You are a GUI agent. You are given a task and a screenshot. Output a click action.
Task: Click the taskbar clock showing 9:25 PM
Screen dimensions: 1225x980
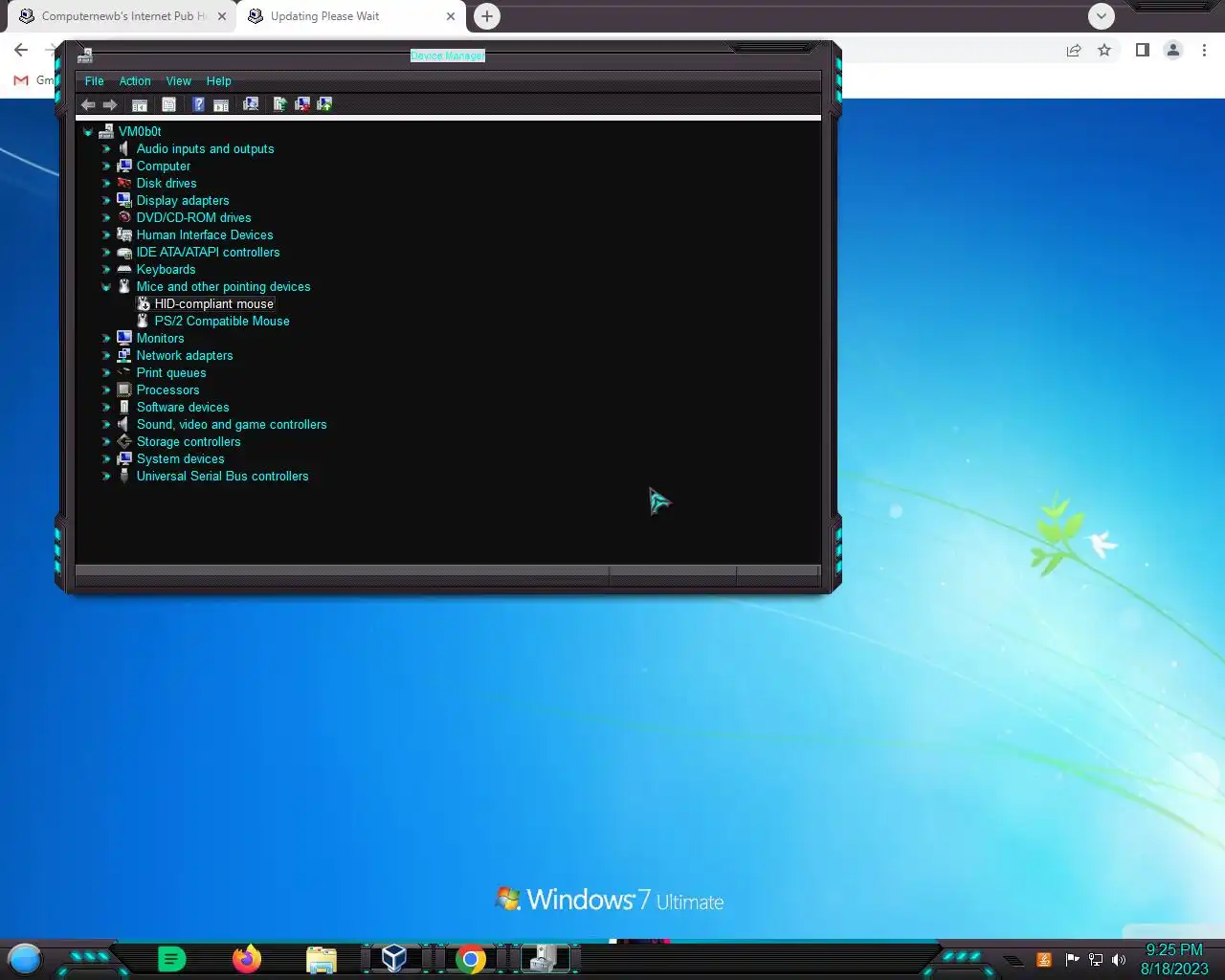coord(1174,959)
